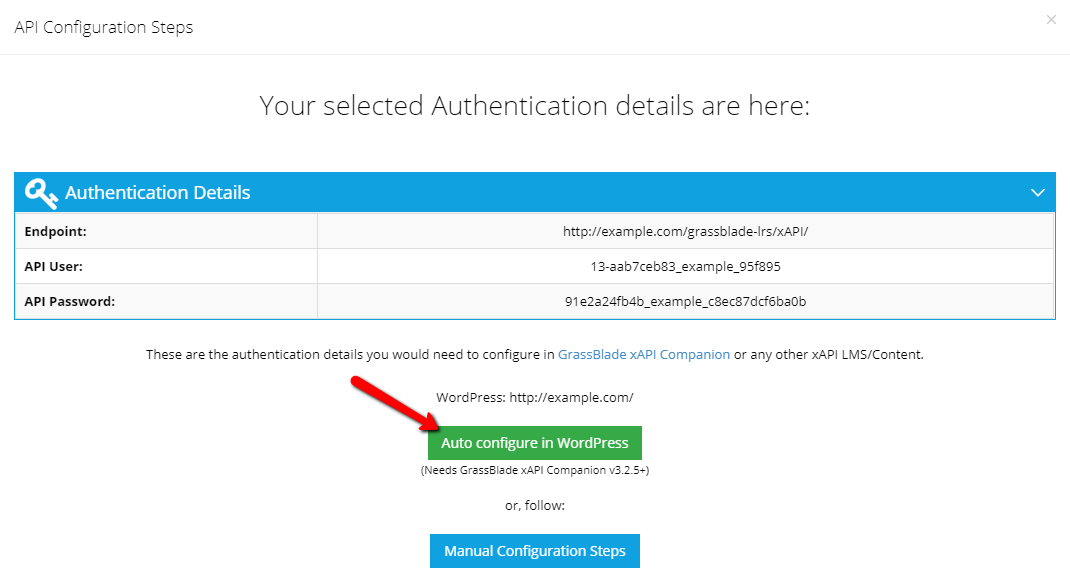Click the 'These are the authentication details' sentence
Viewport: 1070px width, 580px height.
534,354
